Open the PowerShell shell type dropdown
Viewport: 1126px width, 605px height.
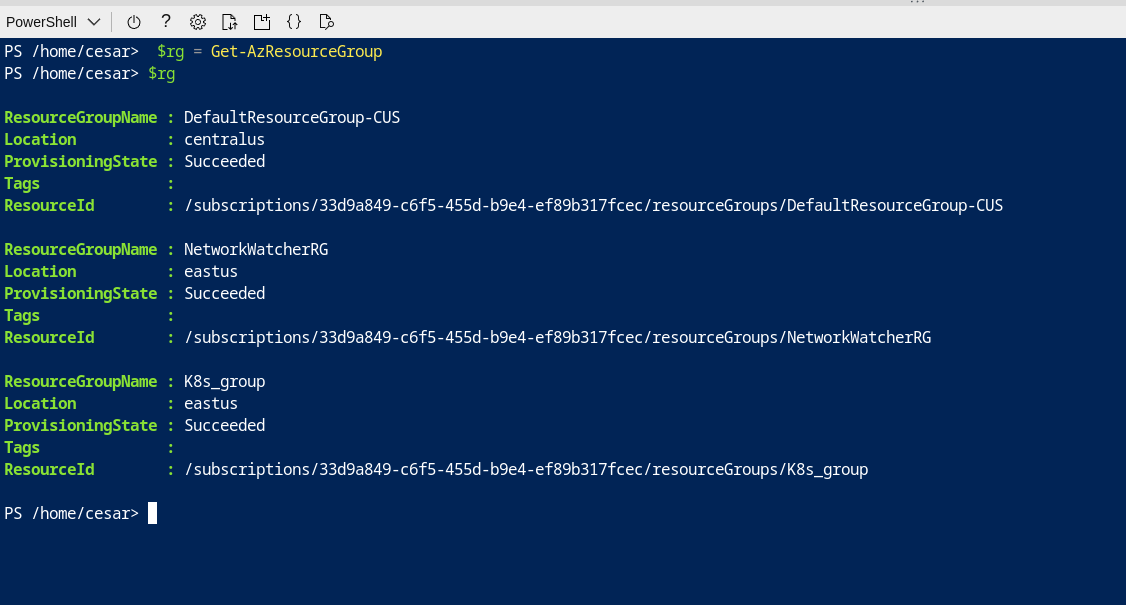[53, 22]
